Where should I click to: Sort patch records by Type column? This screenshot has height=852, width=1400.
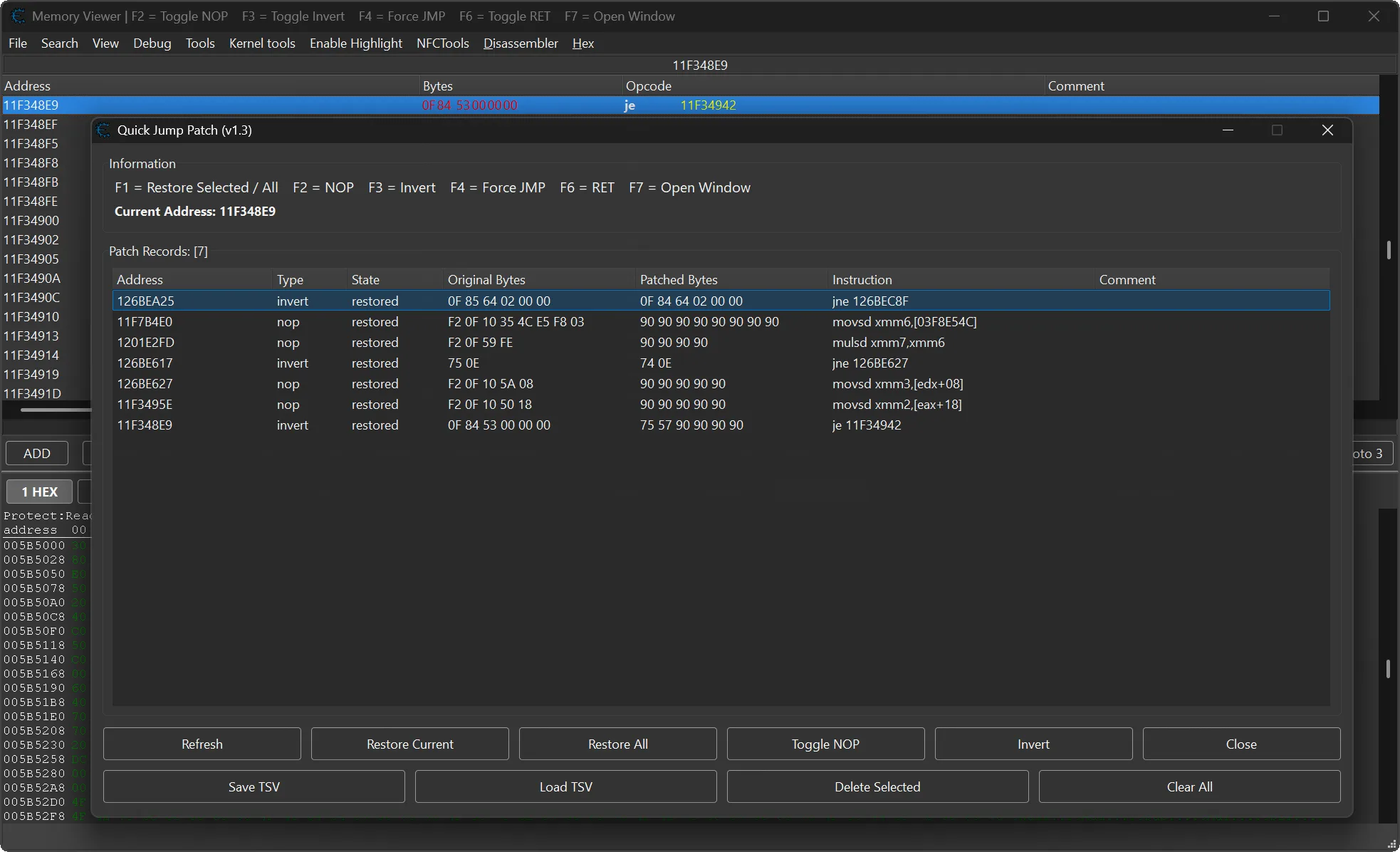pyautogui.click(x=310, y=279)
